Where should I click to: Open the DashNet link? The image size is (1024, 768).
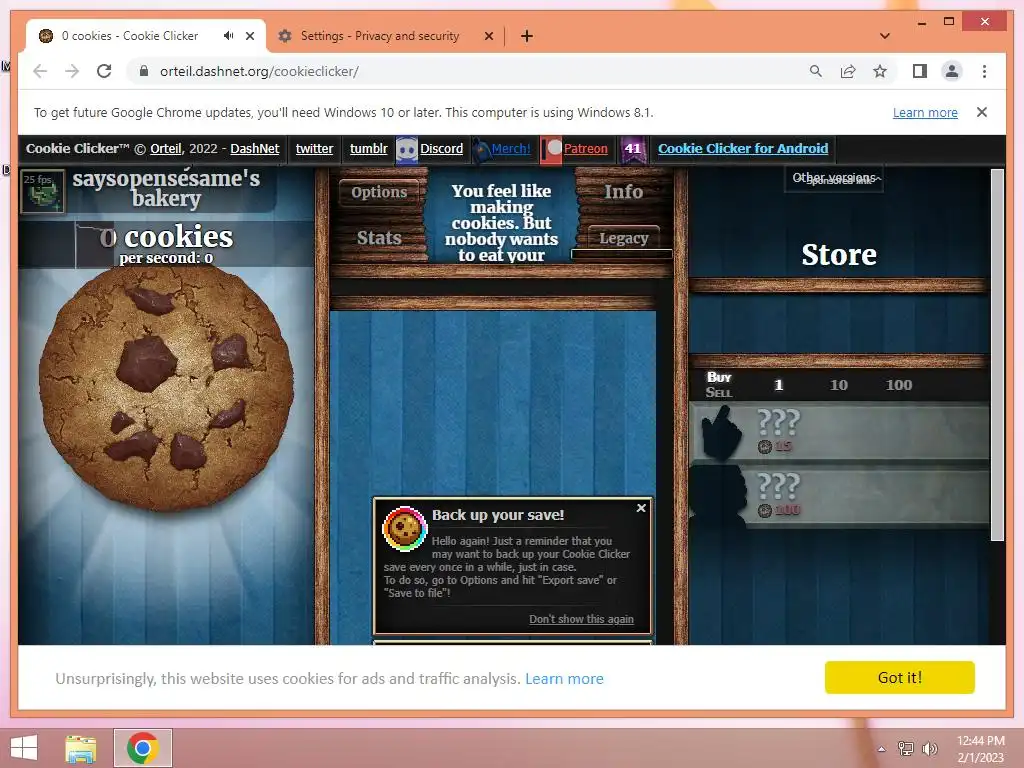255,148
